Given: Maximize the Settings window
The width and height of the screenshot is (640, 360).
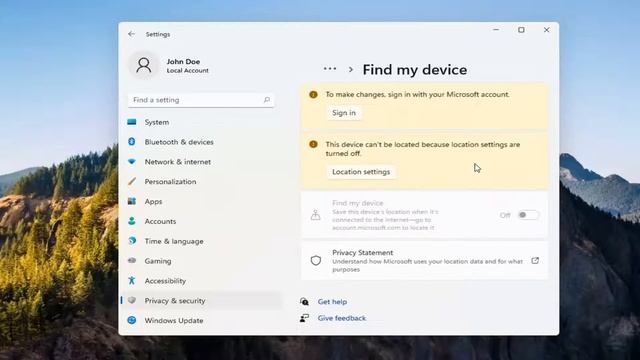Looking at the screenshot, I should (521, 30).
